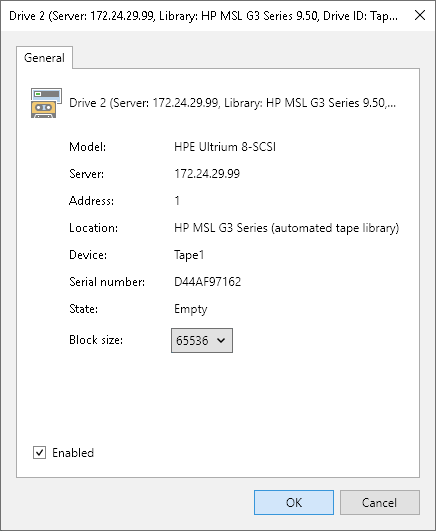This screenshot has width=436, height=531.
Task: Open the Block size dropdown
Action: (x=202, y=340)
